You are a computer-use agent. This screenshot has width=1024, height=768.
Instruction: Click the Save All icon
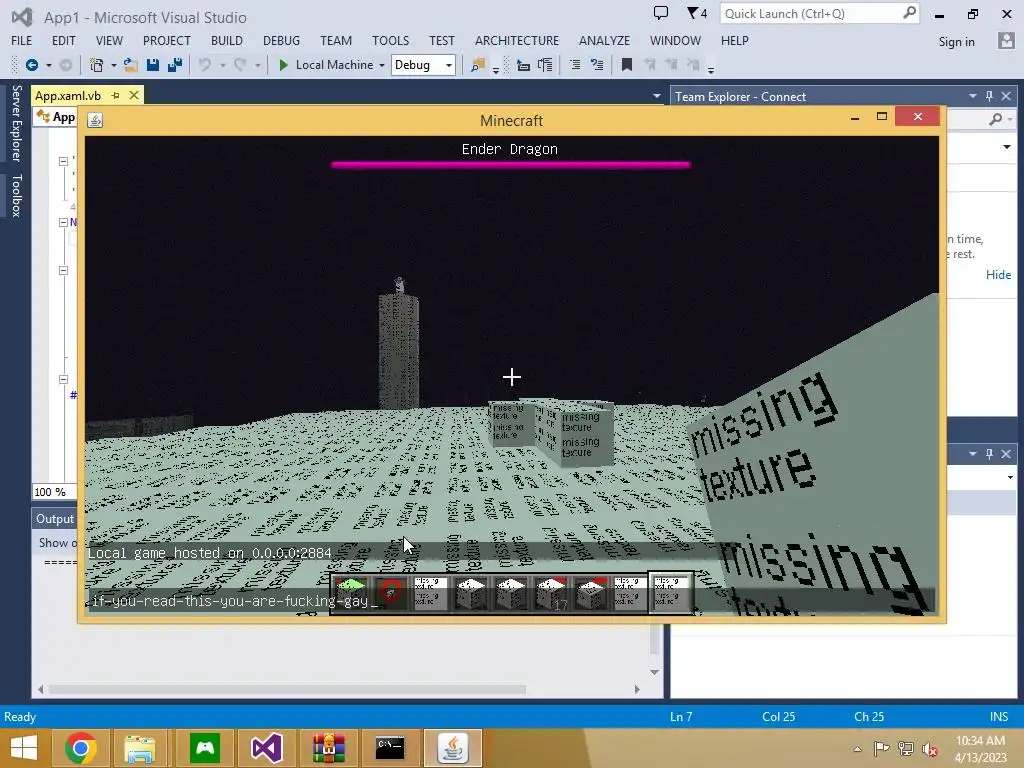point(175,65)
